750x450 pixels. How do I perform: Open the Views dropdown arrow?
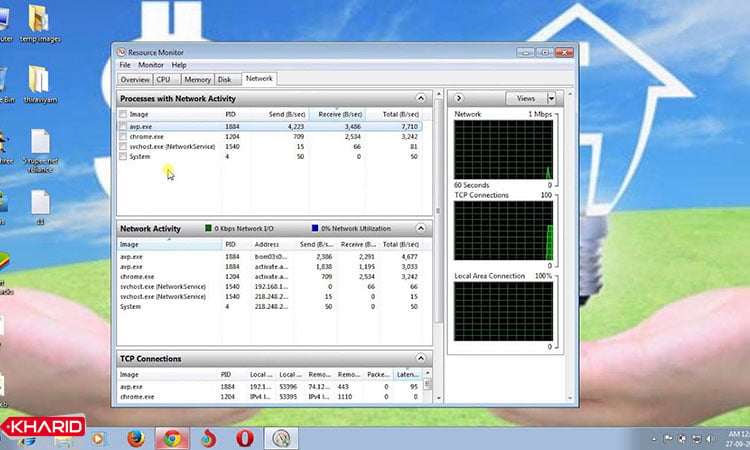[x=551, y=99]
